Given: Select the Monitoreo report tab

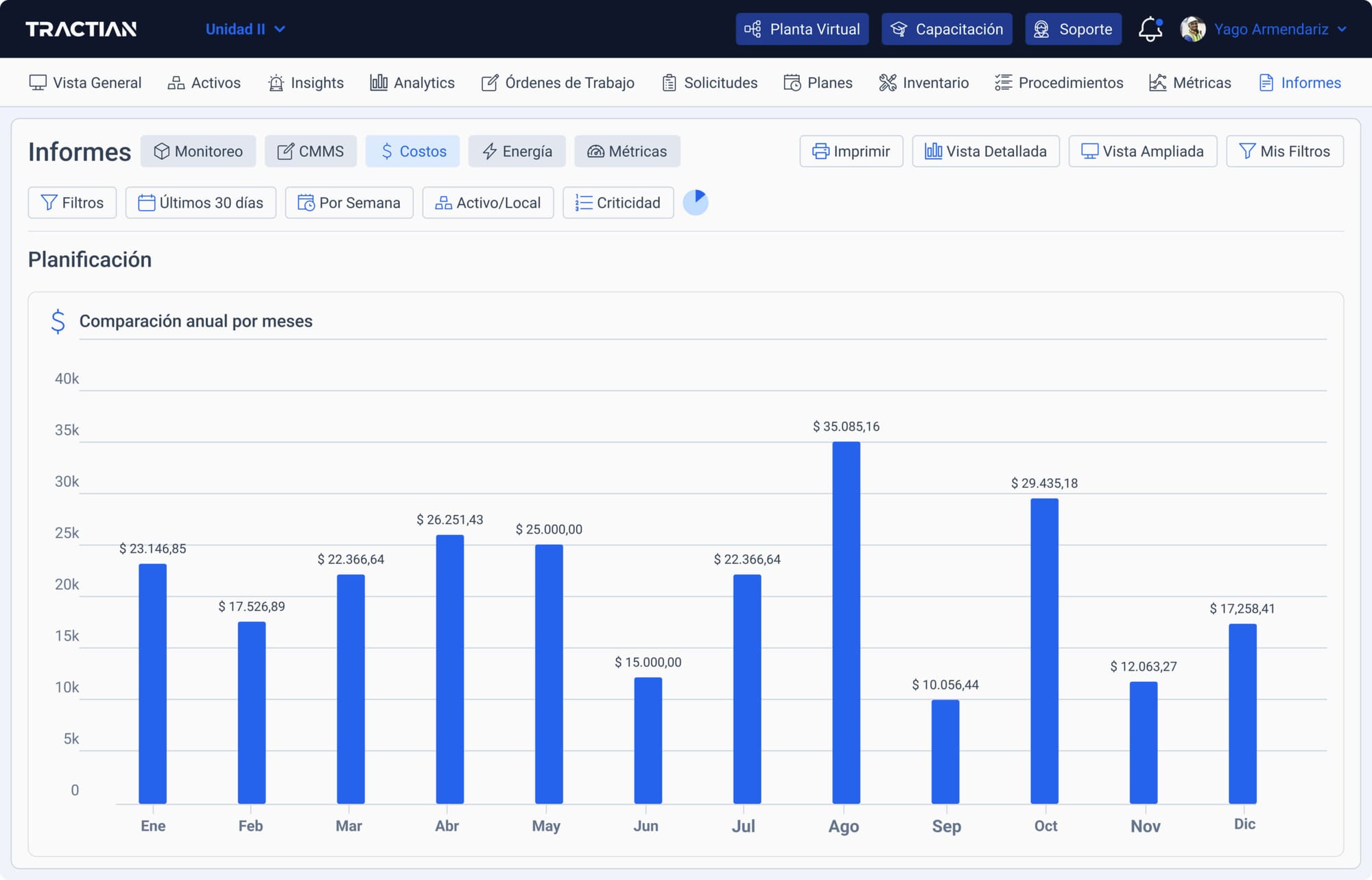Looking at the screenshot, I should tap(198, 151).
